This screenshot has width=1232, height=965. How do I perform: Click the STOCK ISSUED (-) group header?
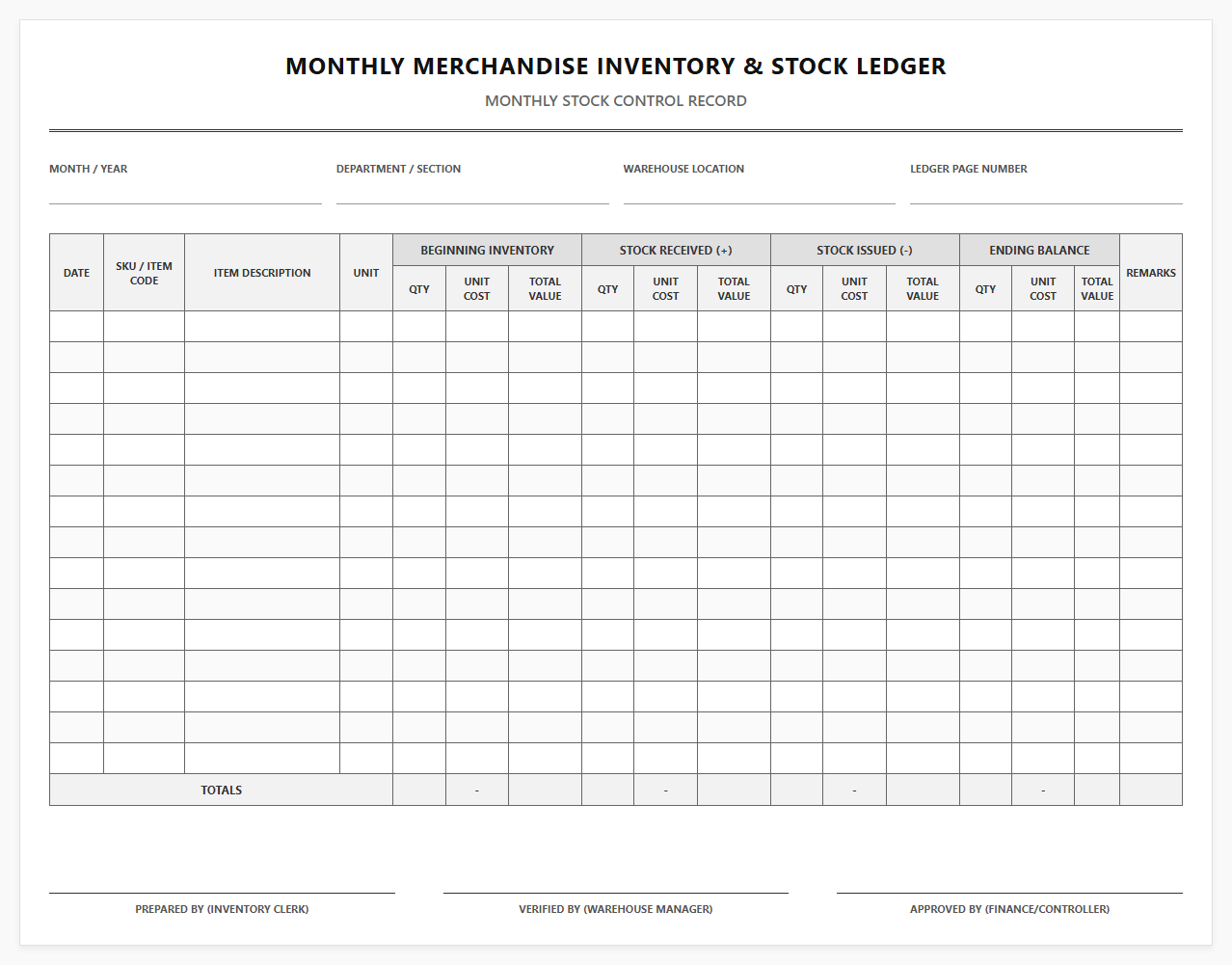865,250
